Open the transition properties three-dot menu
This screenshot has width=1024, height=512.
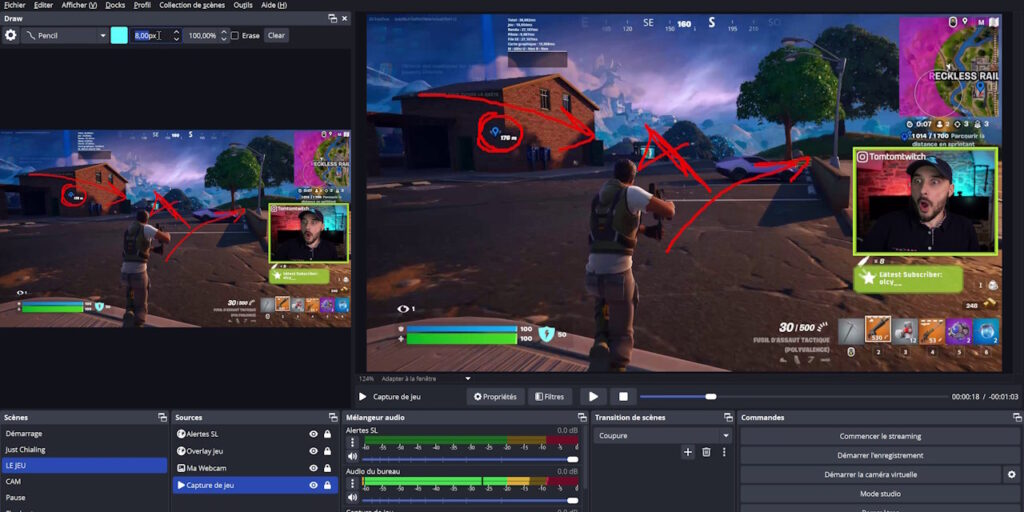pyautogui.click(x=724, y=452)
